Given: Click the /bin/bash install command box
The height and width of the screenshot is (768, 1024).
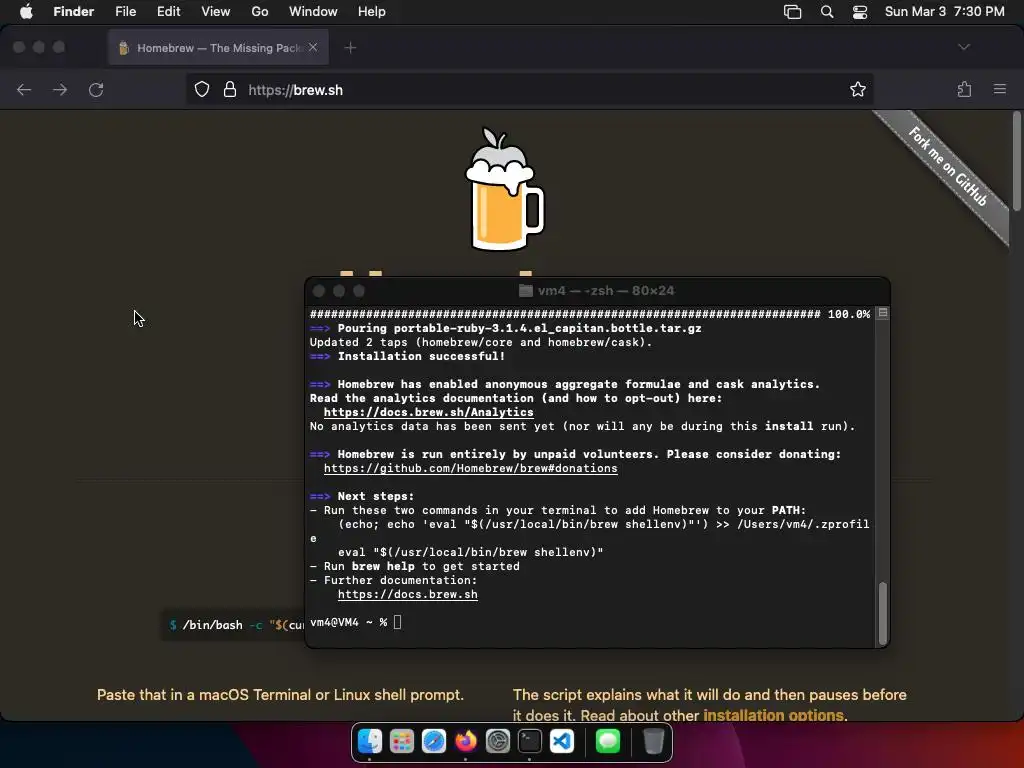Looking at the screenshot, I should coord(233,625).
